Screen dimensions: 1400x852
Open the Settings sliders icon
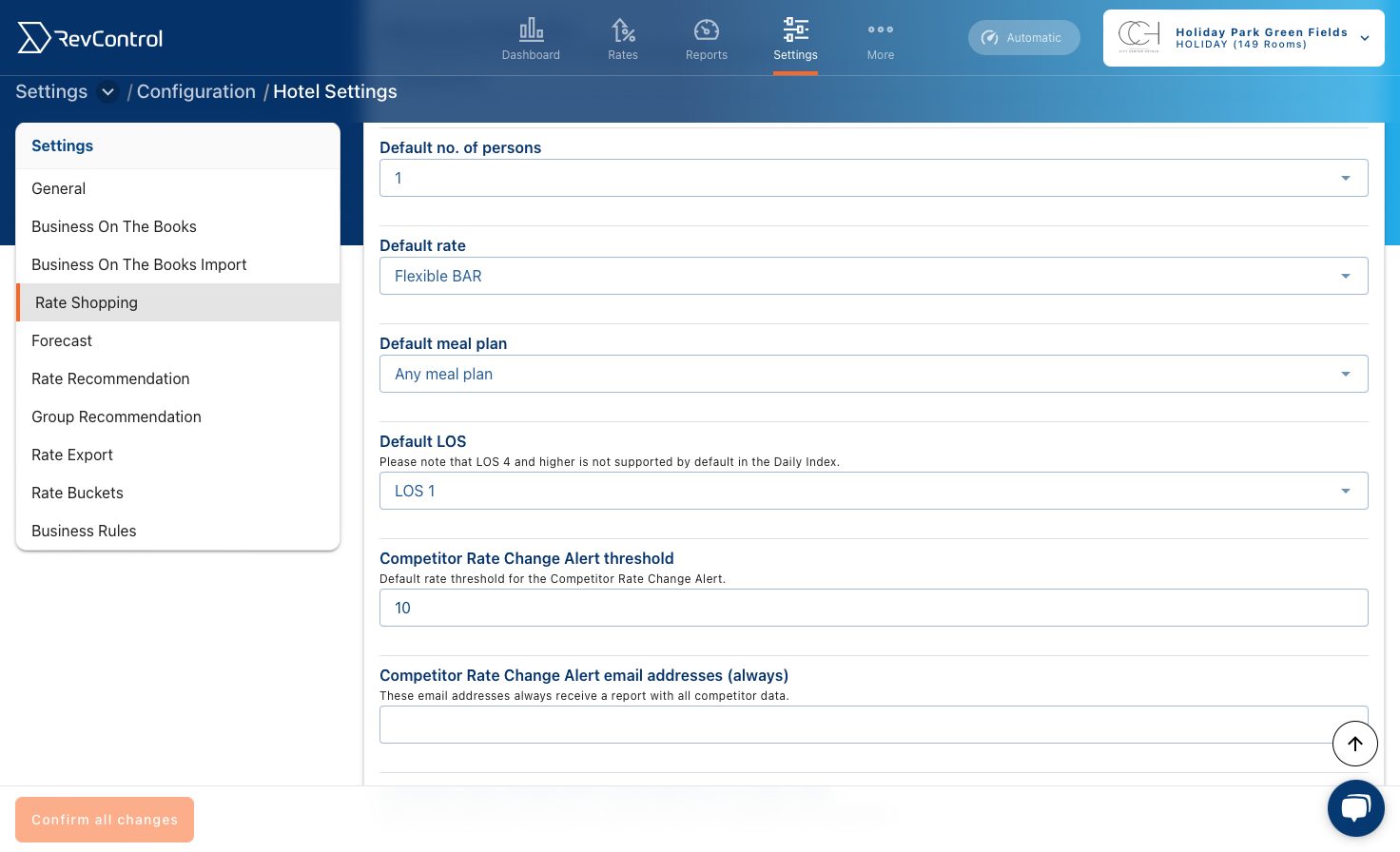796,29
